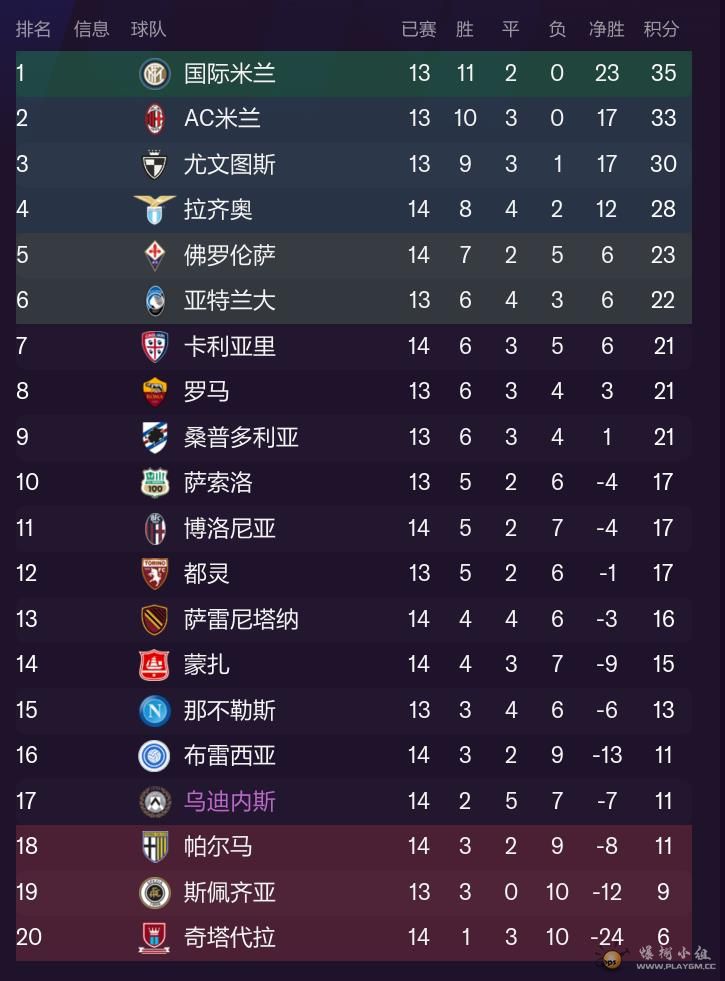Click the 球队 column header
The height and width of the screenshot is (981, 725).
148,29
